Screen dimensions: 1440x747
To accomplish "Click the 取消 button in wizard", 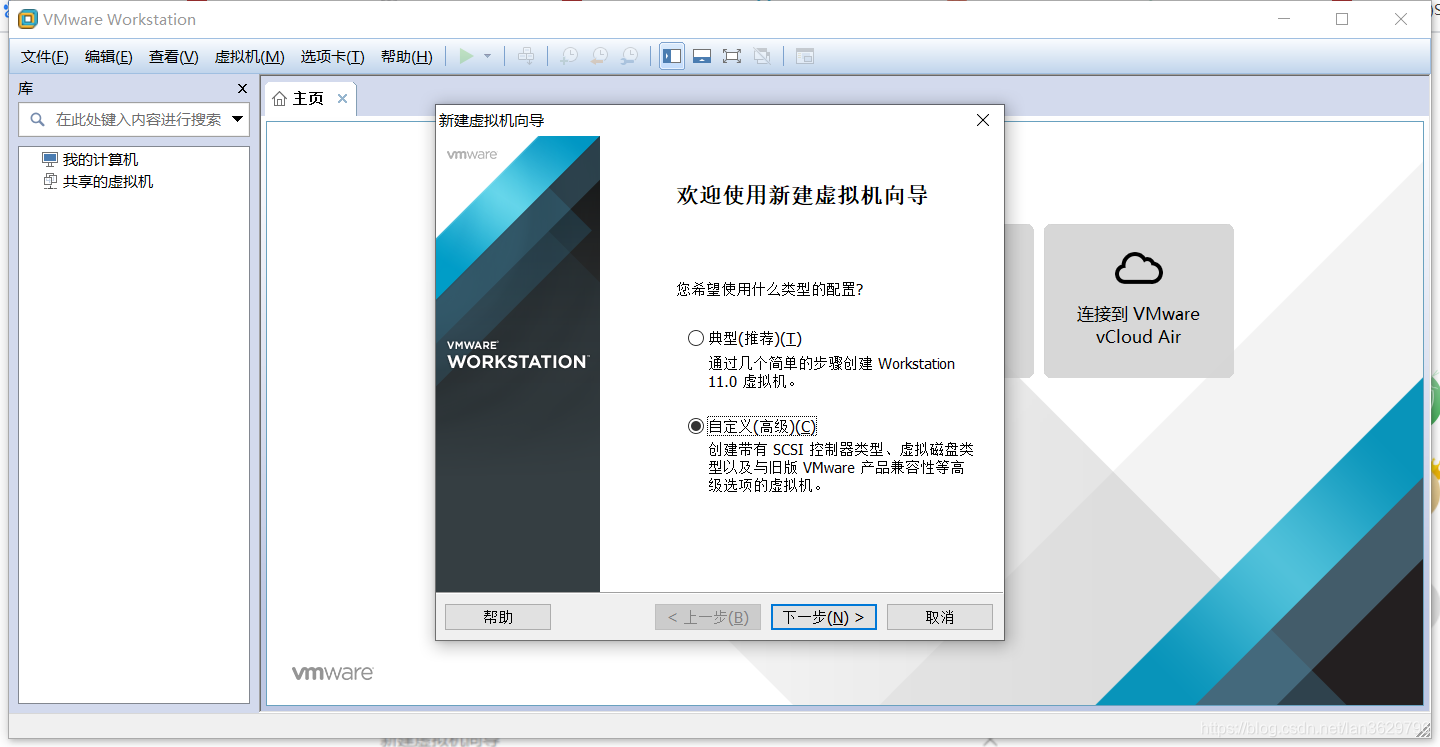I will [x=940, y=617].
